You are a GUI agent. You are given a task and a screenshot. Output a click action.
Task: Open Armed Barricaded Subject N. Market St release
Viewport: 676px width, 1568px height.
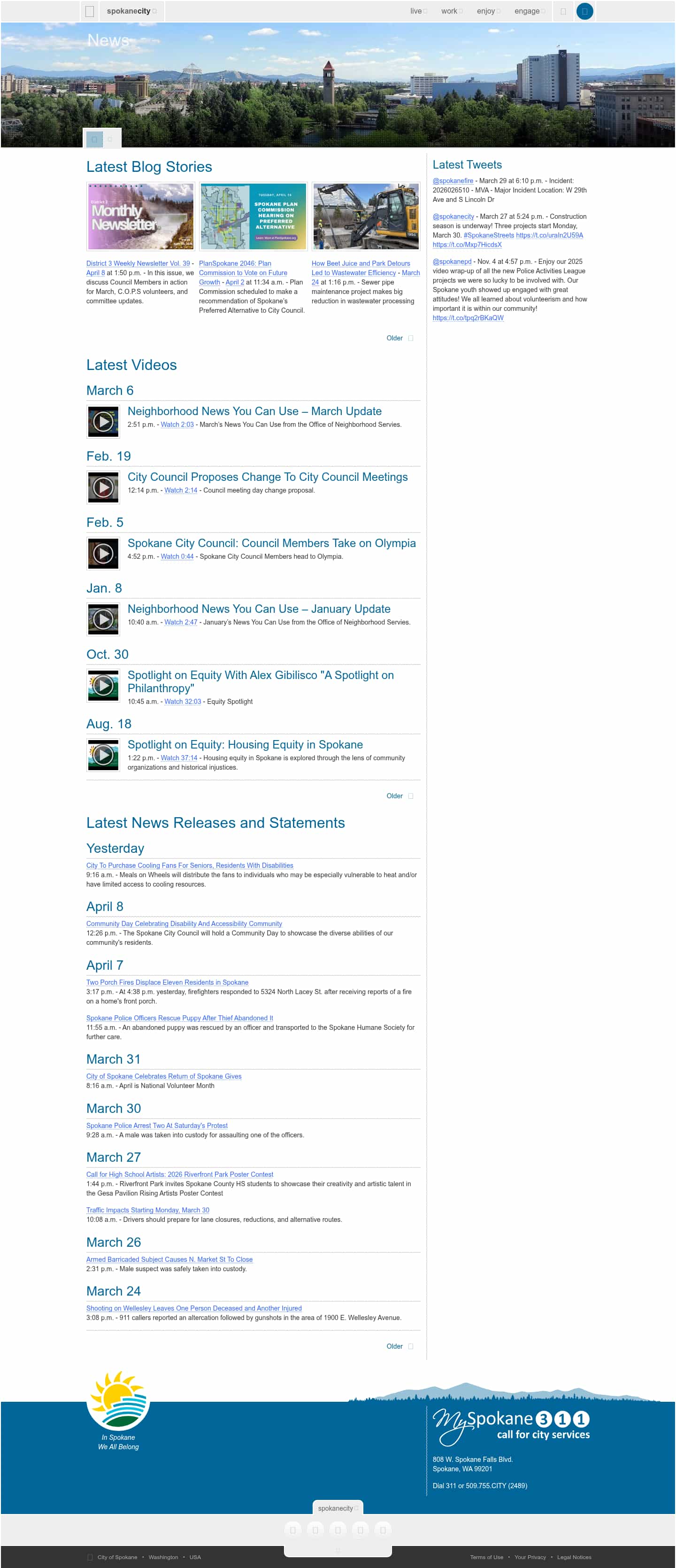tap(169, 1259)
